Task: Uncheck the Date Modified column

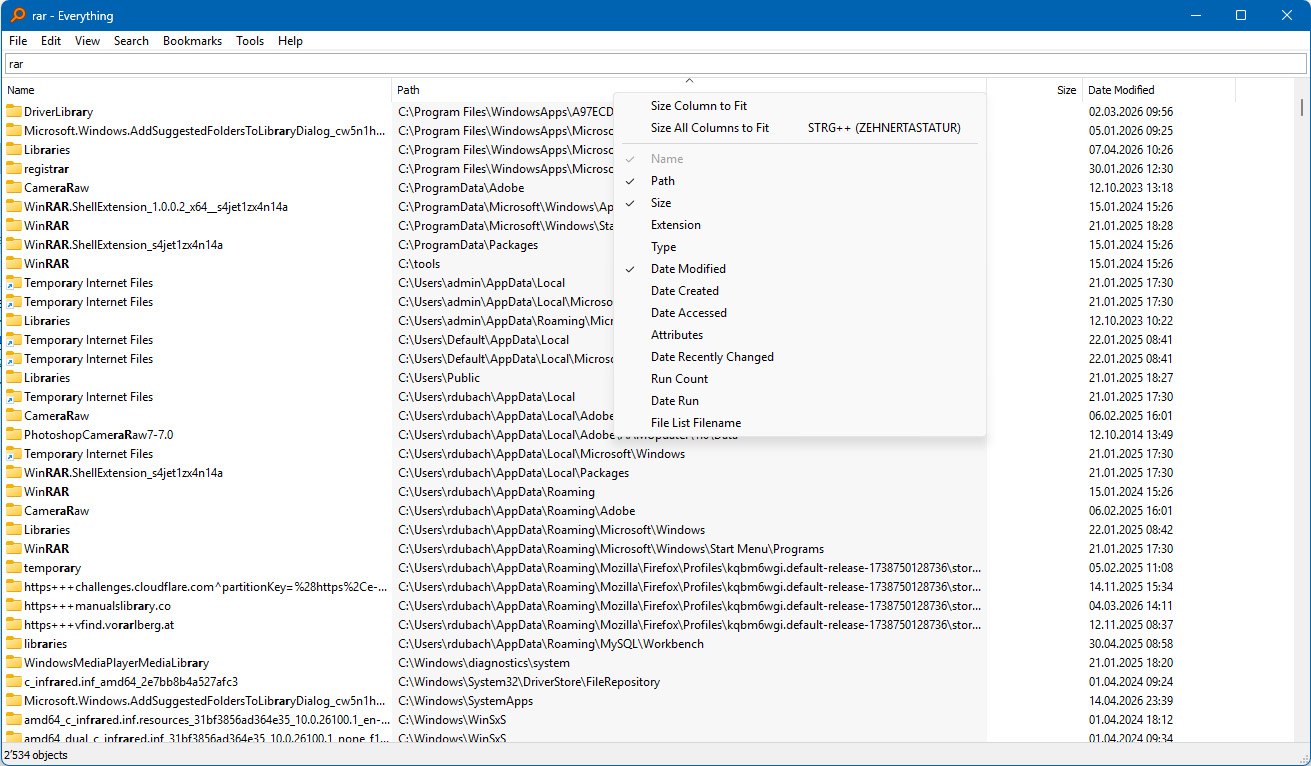Action: [x=688, y=269]
